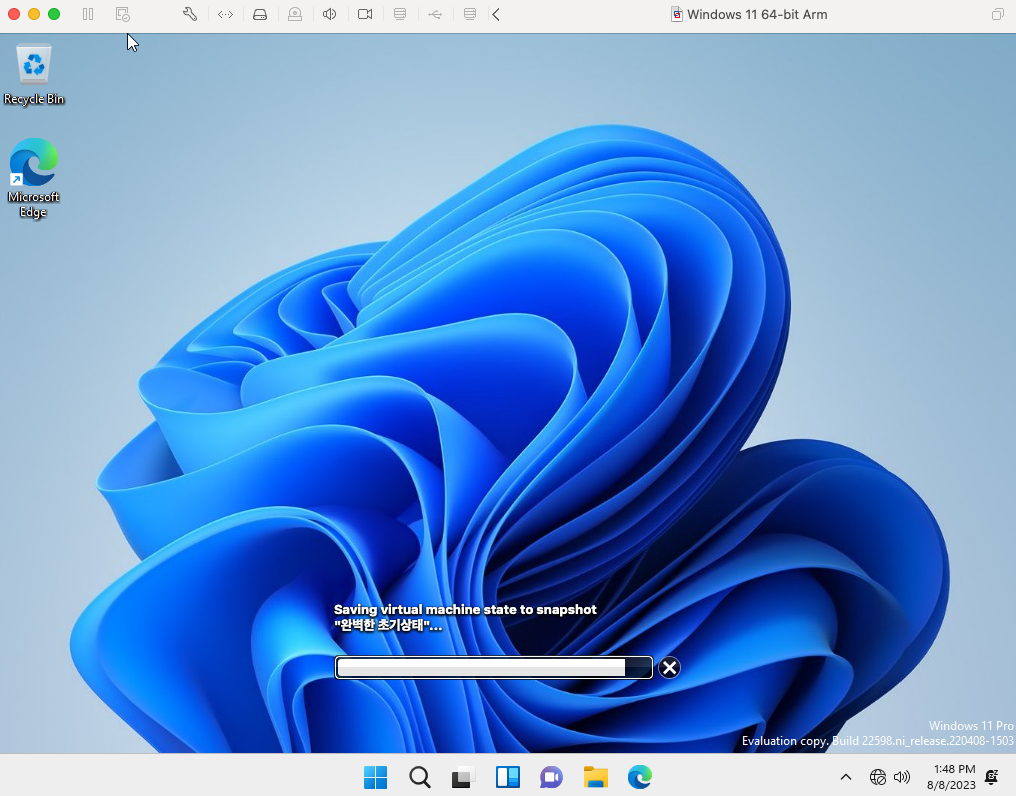Click the USB device toolbar icon
The width and height of the screenshot is (1016, 796).
click(x=435, y=14)
